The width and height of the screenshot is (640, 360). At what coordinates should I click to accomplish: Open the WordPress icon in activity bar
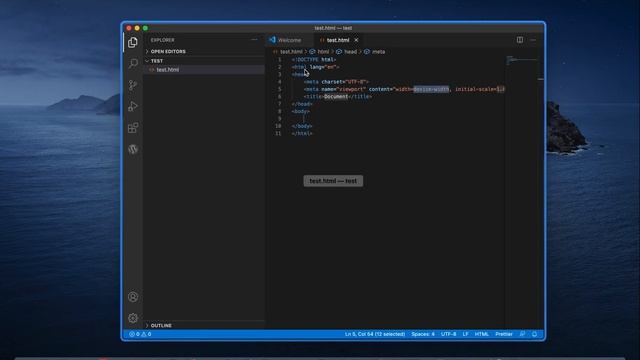pyautogui.click(x=133, y=149)
